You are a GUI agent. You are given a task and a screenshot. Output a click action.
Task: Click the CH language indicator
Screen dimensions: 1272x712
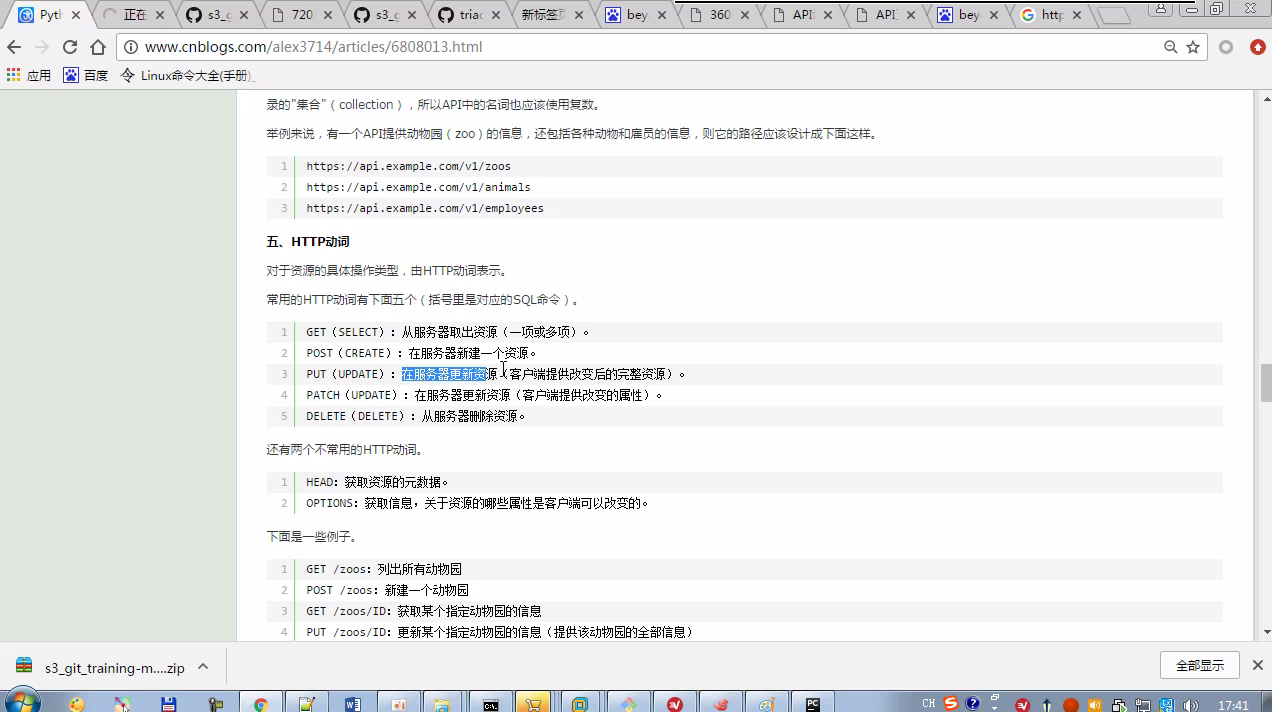click(x=929, y=703)
